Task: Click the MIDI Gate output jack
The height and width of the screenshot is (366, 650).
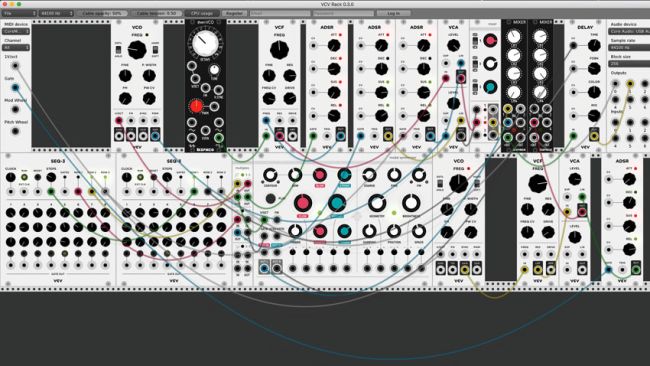Action: (15, 87)
